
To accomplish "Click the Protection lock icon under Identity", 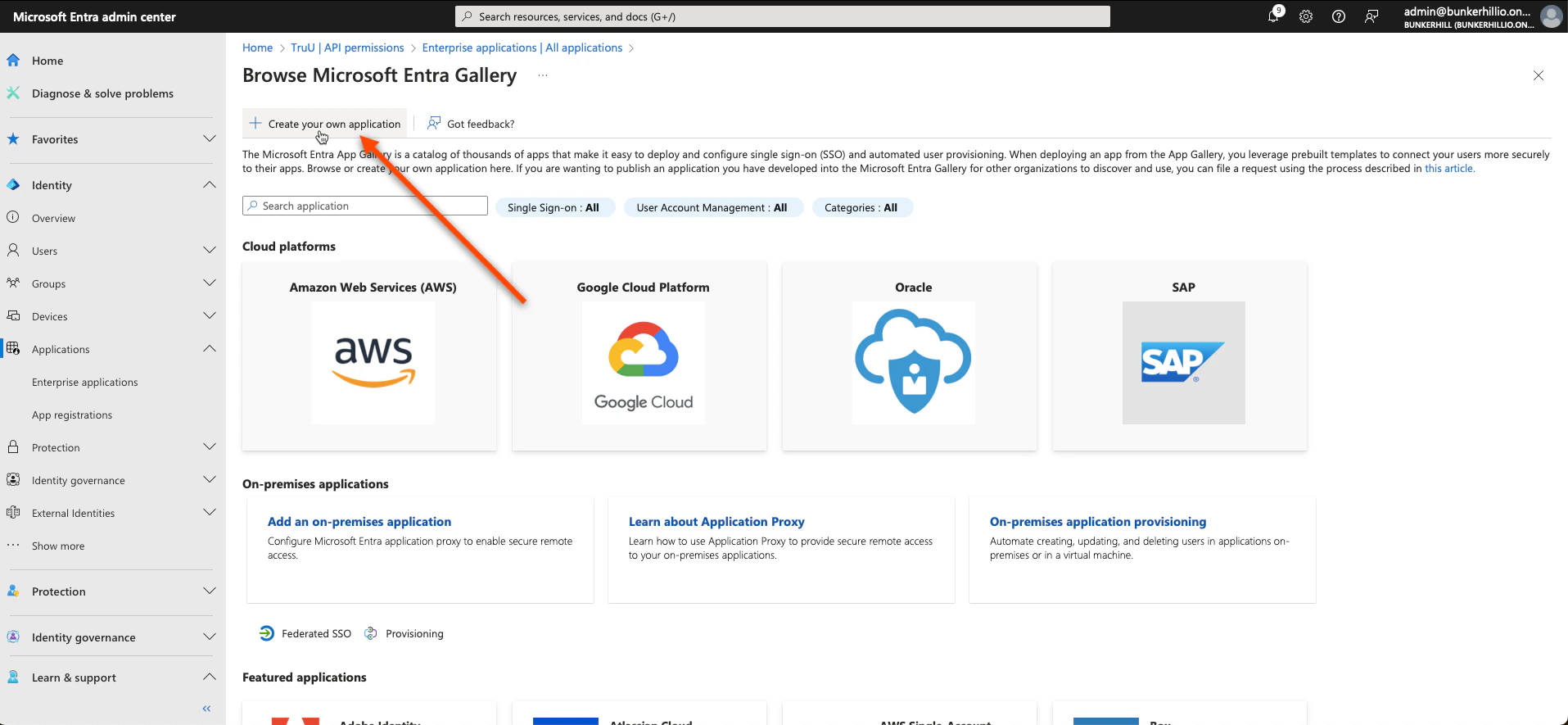I will click(x=13, y=446).
